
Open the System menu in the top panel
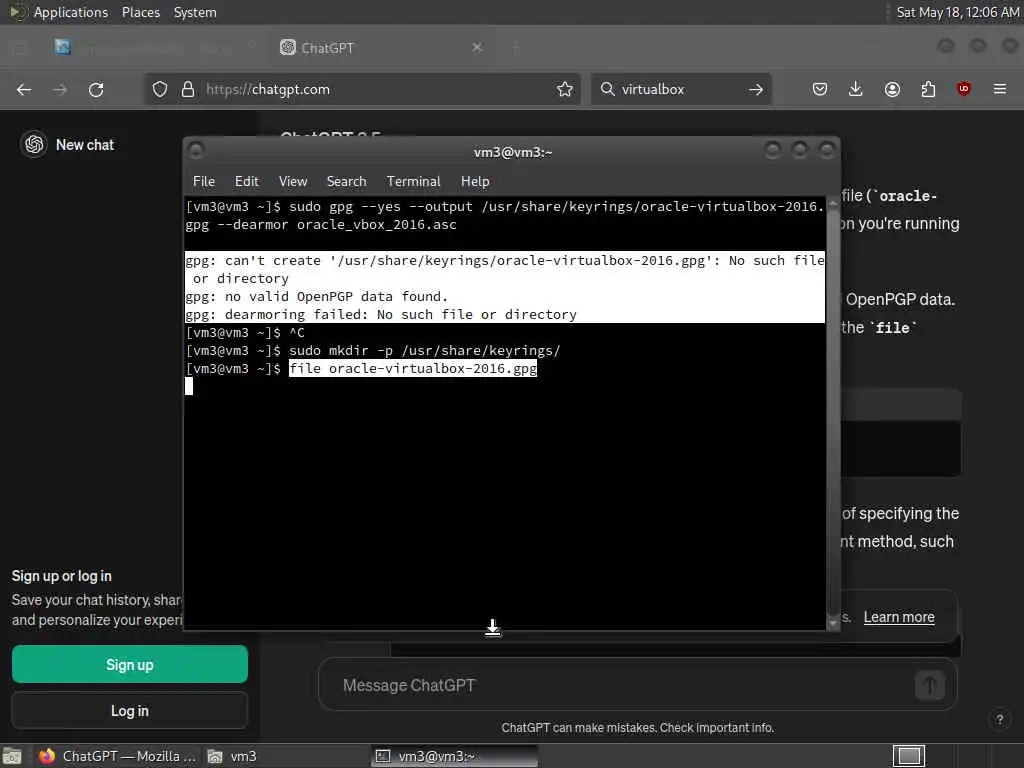195,12
